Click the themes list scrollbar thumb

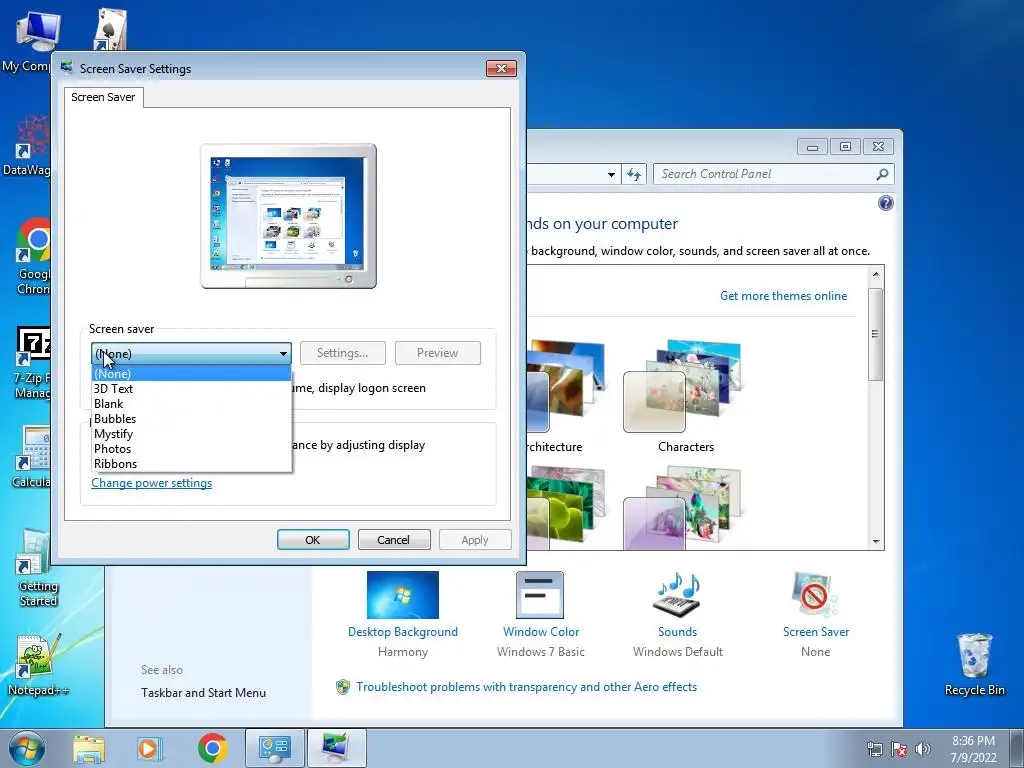[x=876, y=334]
